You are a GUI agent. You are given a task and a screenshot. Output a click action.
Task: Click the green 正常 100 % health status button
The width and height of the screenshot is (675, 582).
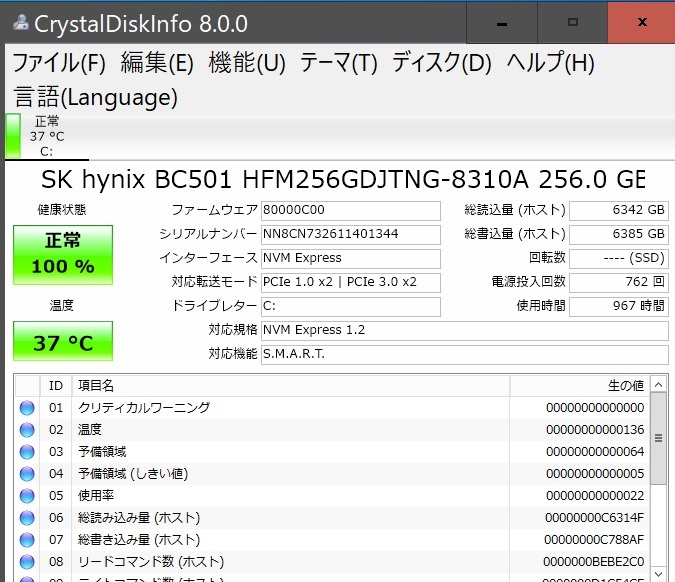tap(63, 255)
